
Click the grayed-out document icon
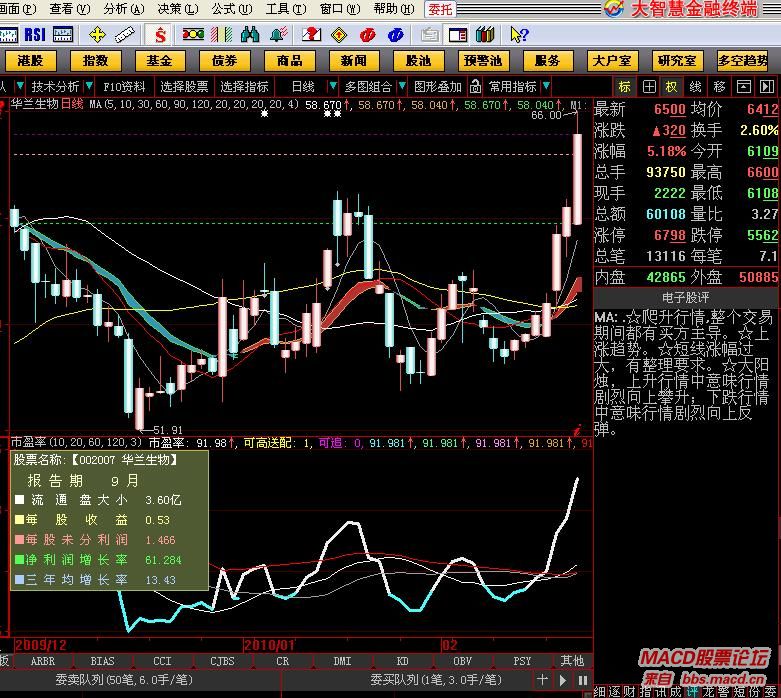[x=430, y=34]
